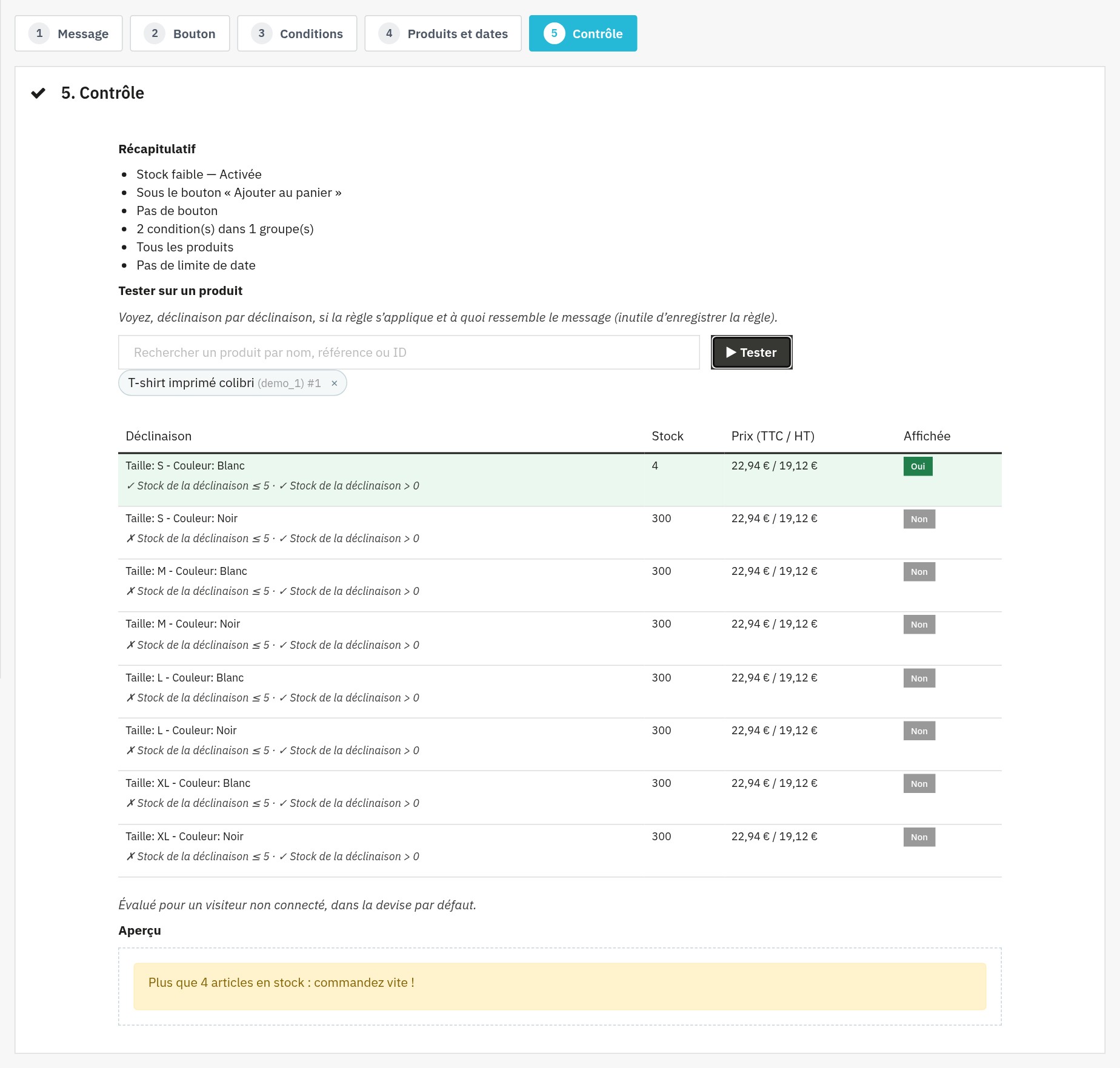
Task: Click the Pas de limite de date item
Action: click(196, 265)
